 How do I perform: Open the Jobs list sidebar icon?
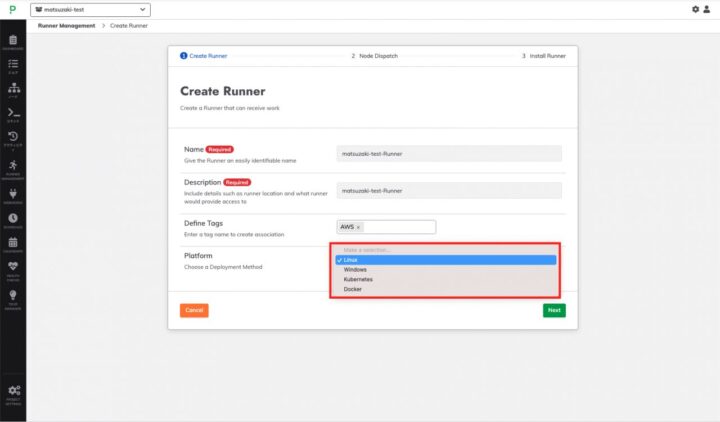(x=13, y=64)
